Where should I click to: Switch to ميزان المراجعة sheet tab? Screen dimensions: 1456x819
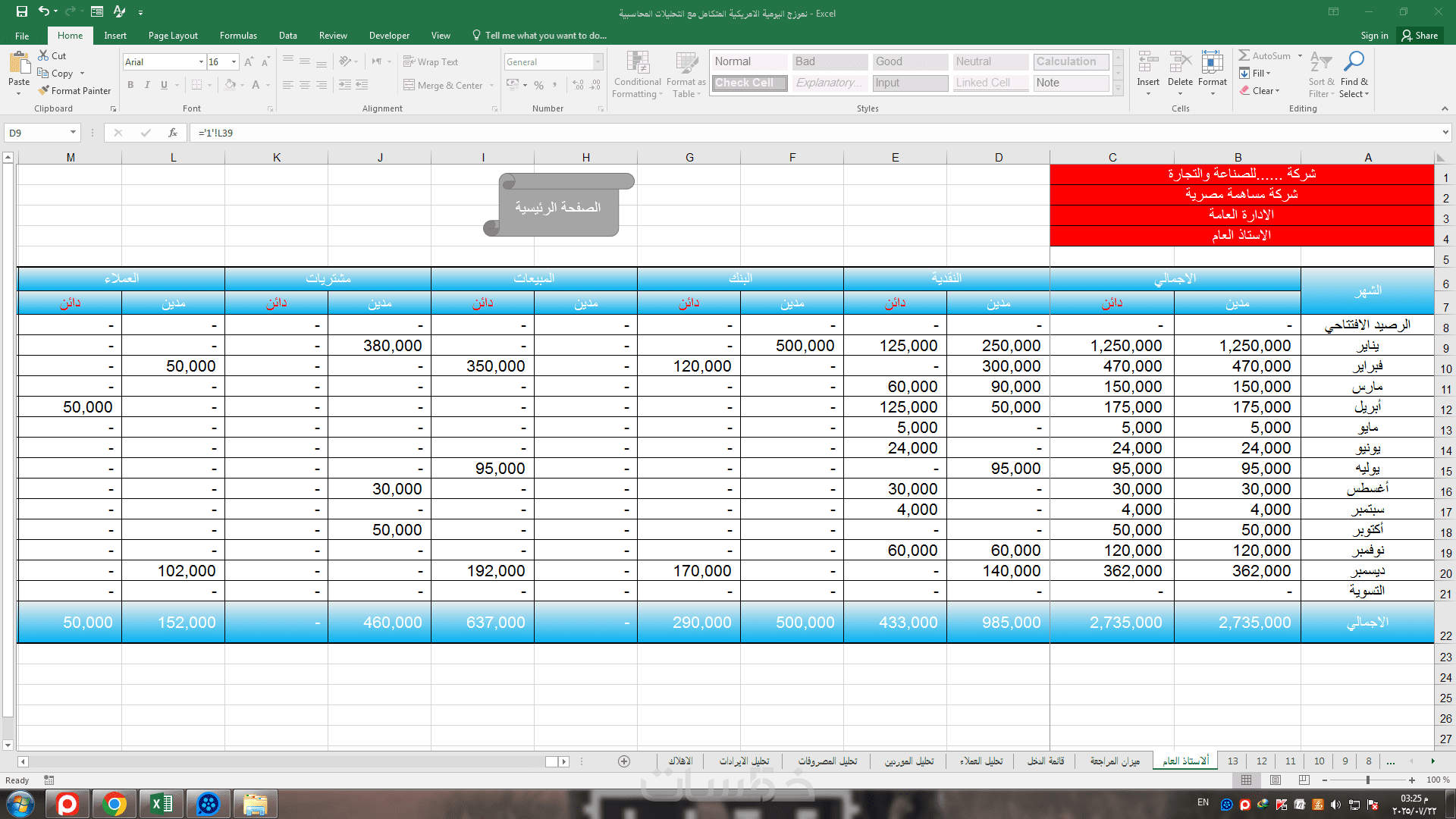coord(1114,761)
